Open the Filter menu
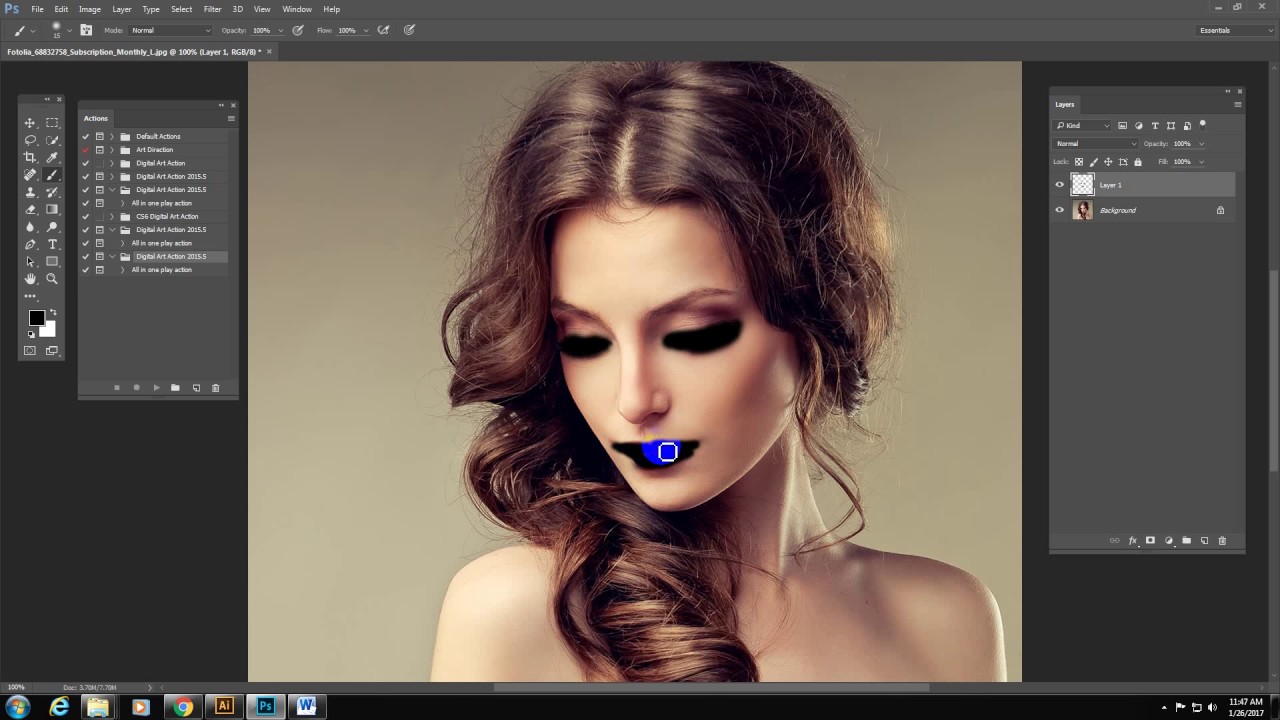The height and width of the screenshot is (720, 1280). (212, 9)
